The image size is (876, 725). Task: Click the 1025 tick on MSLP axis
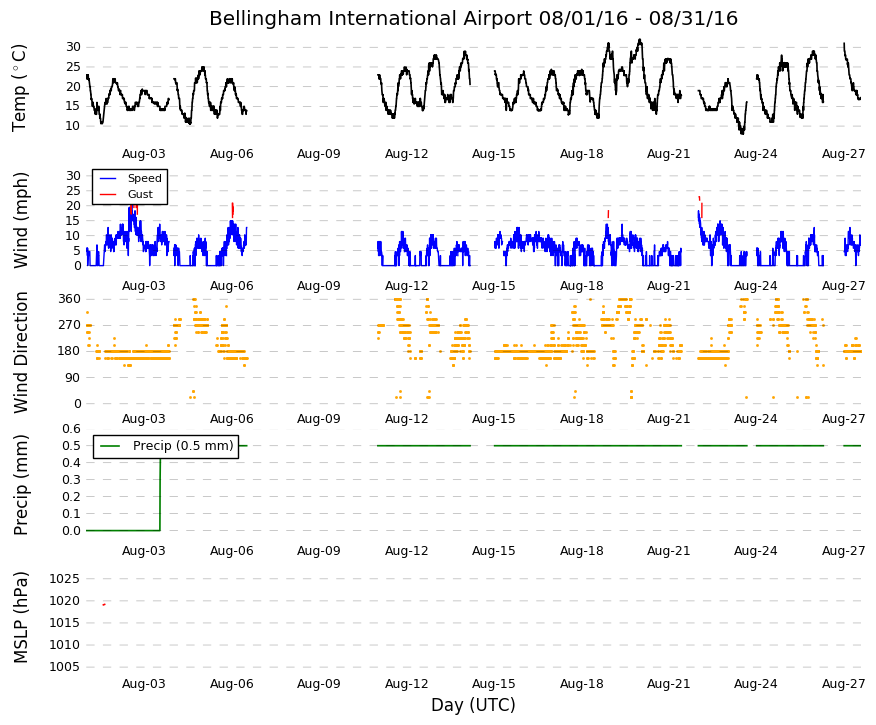(x=64, y=579)
